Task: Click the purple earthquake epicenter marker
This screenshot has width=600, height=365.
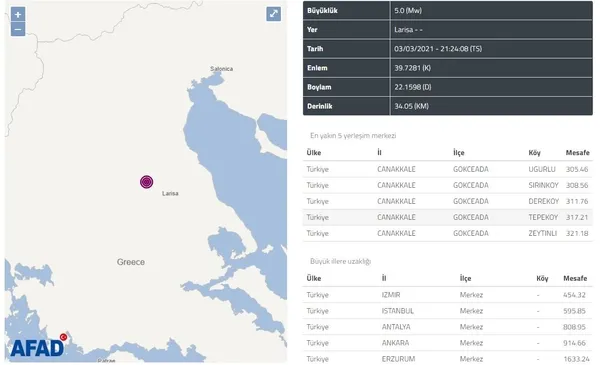Action: tap(147, 182)
